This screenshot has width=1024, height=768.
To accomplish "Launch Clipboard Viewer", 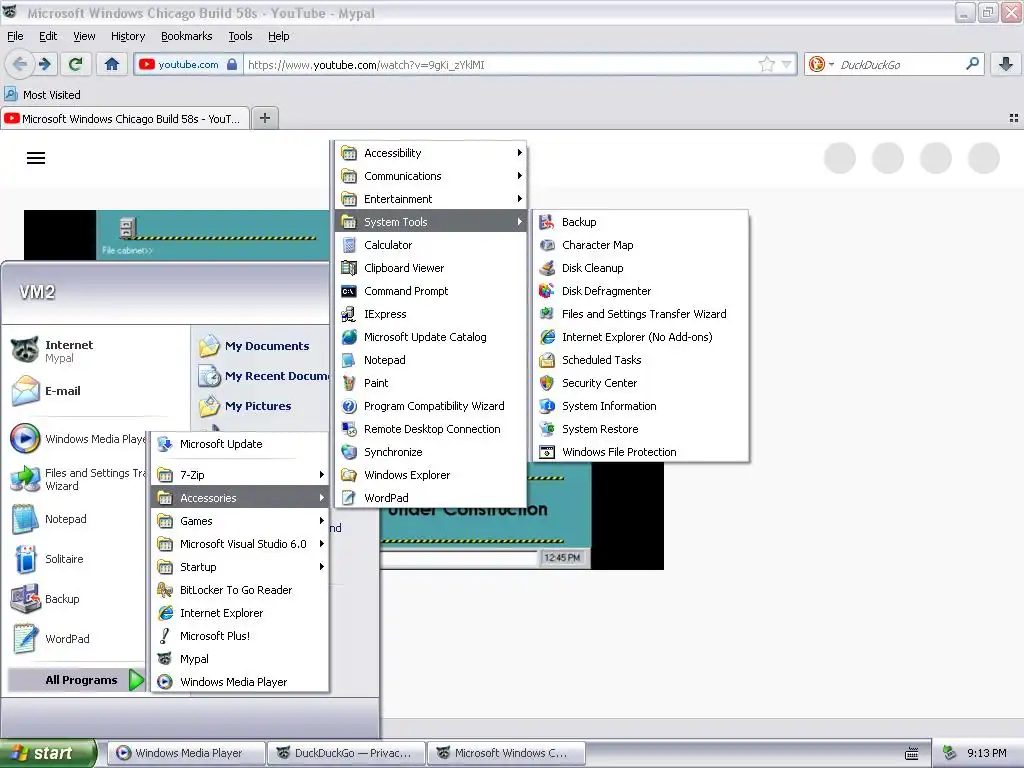I will tap(430, 268).
